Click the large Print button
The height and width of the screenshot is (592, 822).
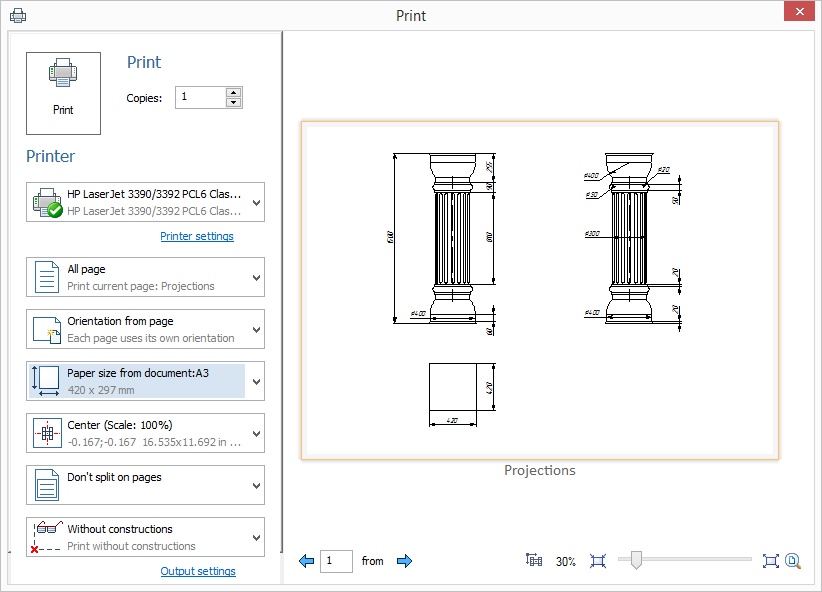tap(63, 93)
